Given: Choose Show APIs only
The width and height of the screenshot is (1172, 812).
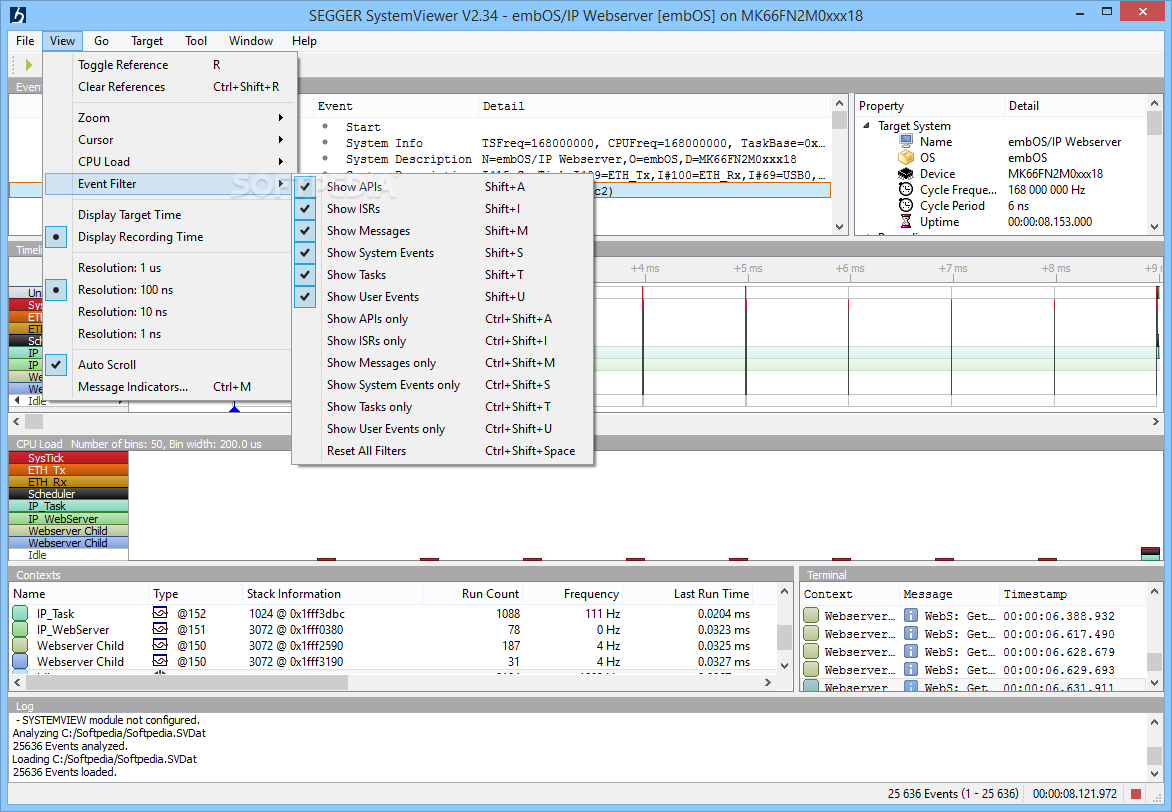Looking at the screenshot, I should 442,319.
